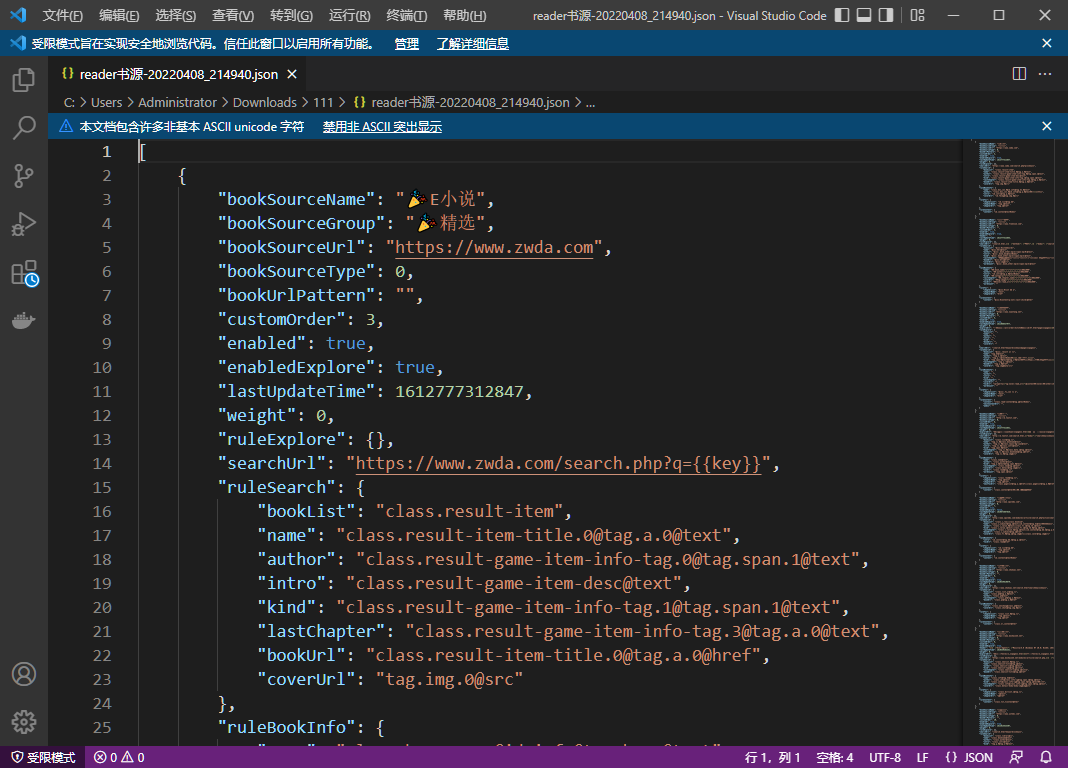The height and width of the screenshot is (768, 1068).
Task: Click the VS Code logo in title bar
Action: (18, 14)
